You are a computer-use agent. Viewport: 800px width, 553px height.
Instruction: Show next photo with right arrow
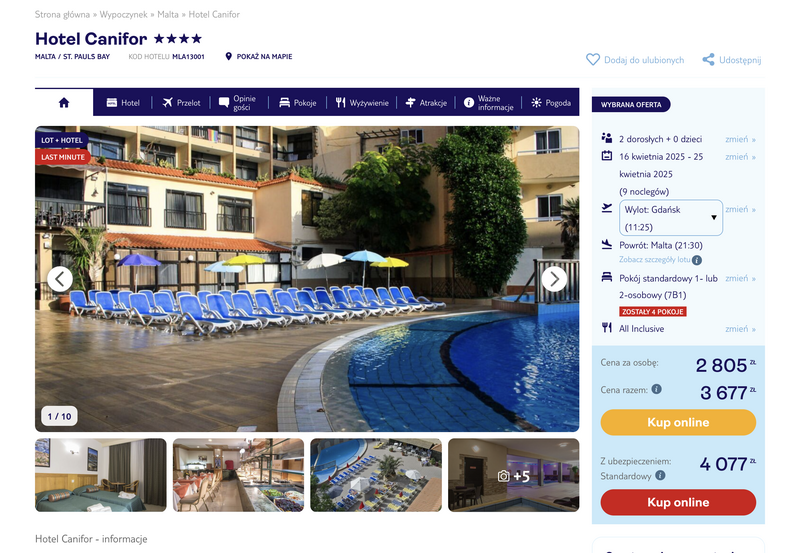click(554, 279)
